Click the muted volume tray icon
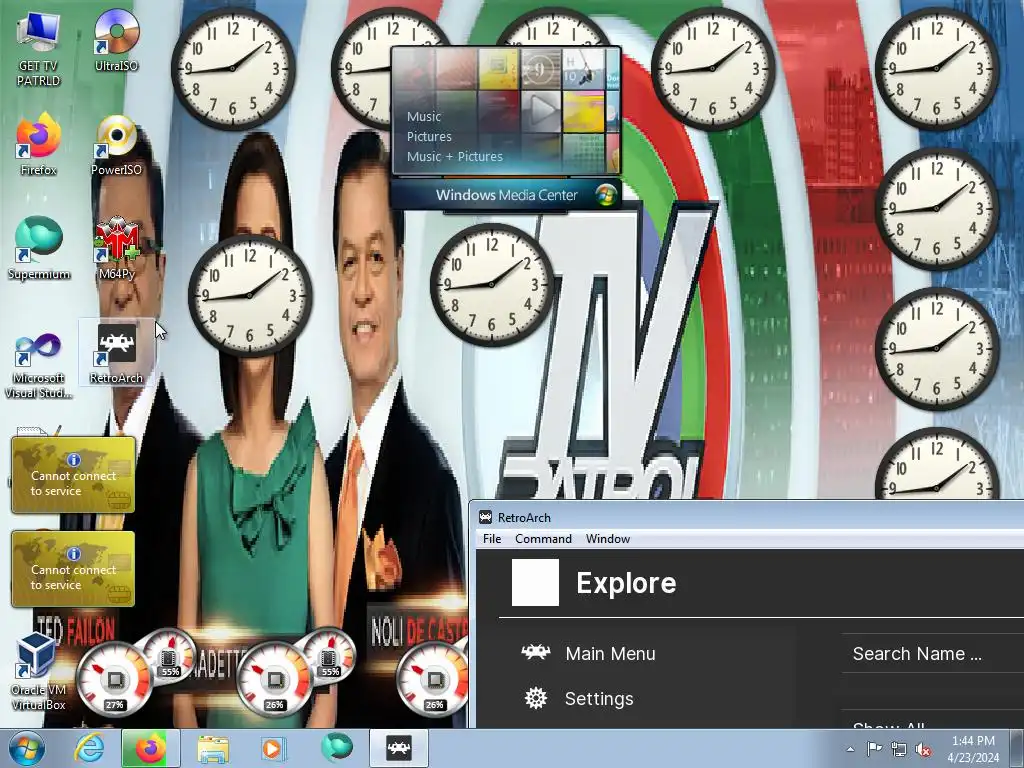1024x768 pixels. pyautogui.click(x=923, y=749)
